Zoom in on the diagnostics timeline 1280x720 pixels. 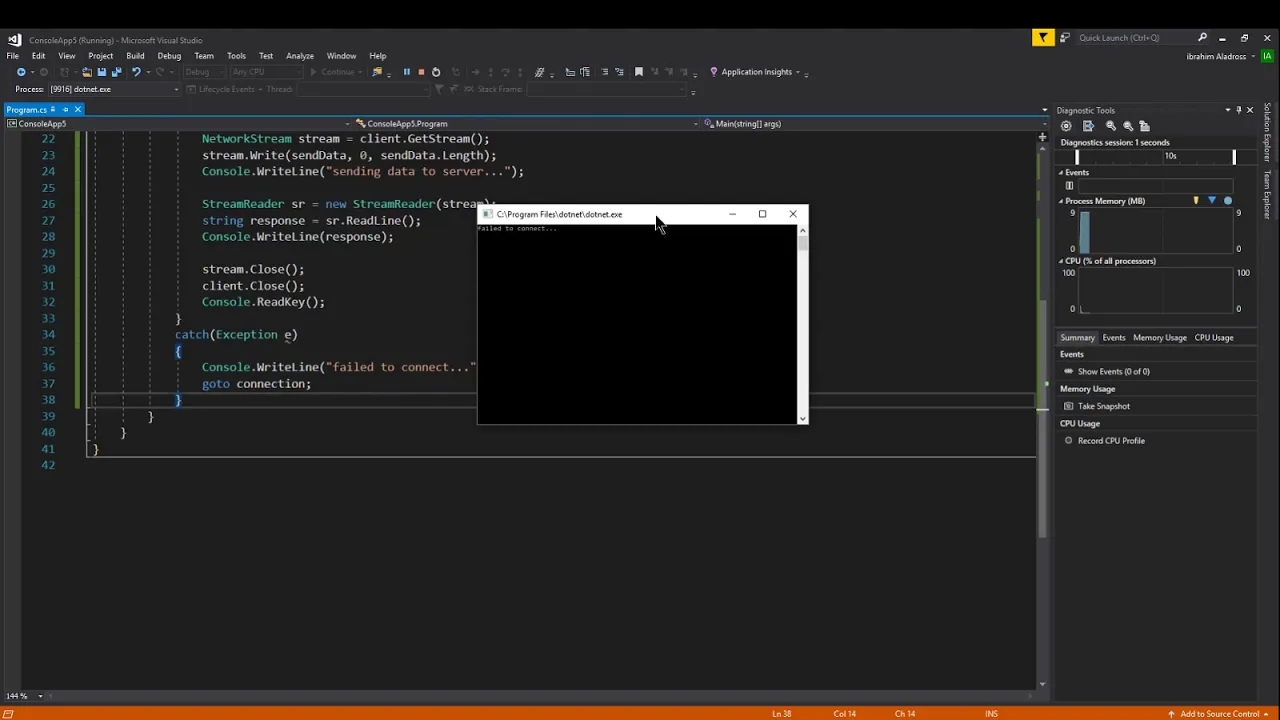click(x=1110, y=126)
